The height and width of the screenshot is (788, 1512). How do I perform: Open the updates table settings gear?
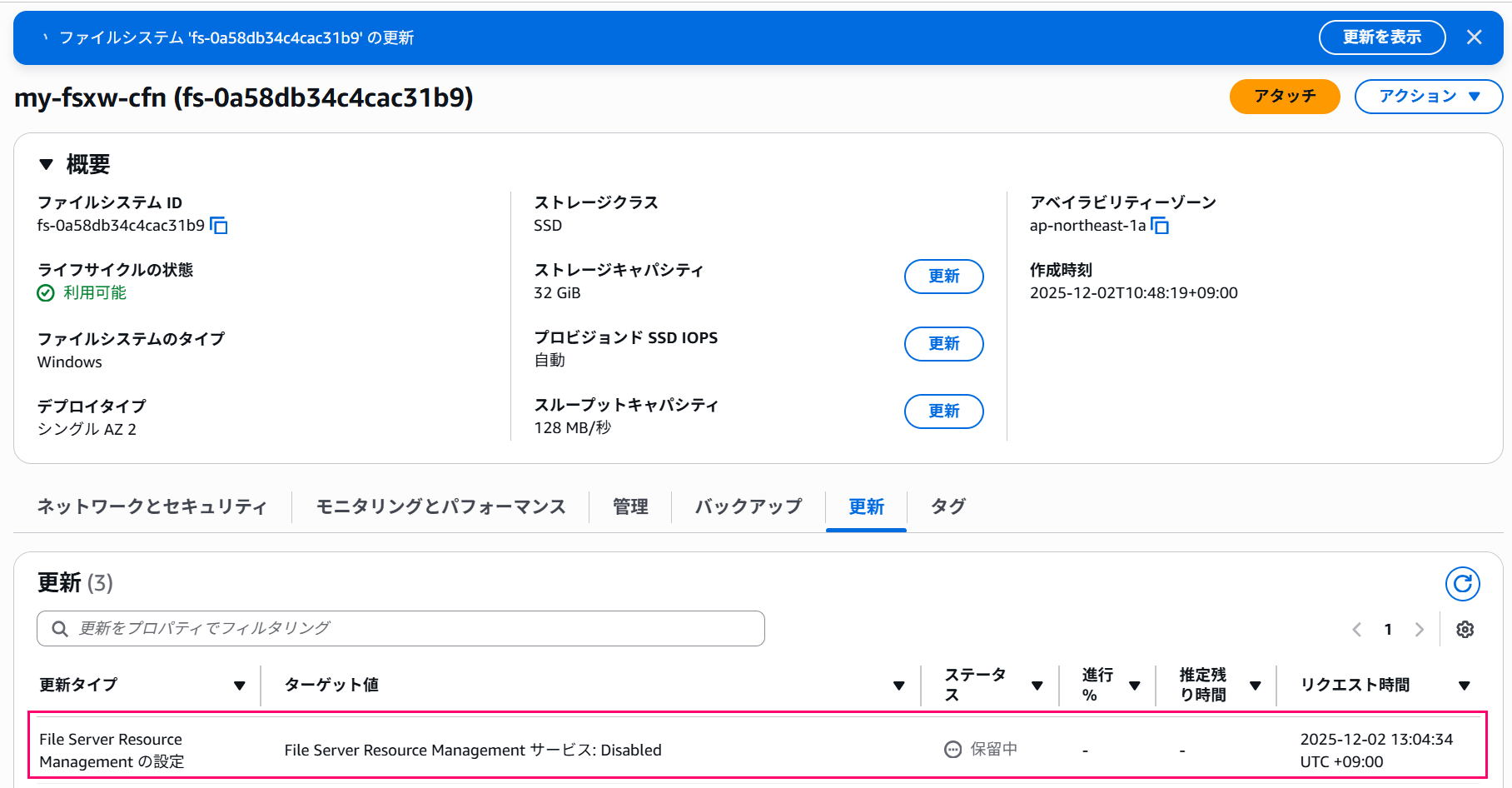1465,629
